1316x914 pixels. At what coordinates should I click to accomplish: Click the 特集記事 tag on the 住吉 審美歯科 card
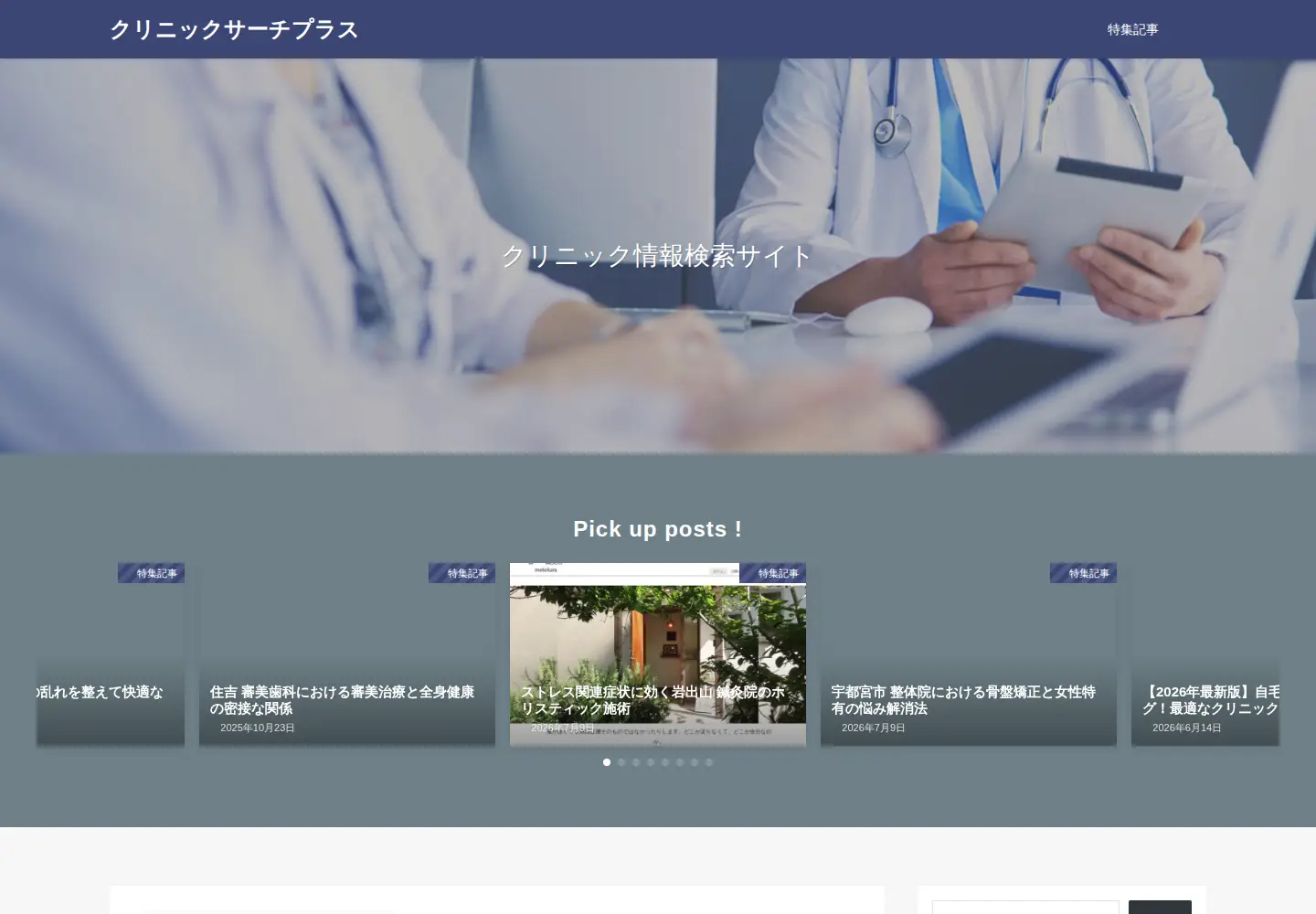tap(462, 573)
